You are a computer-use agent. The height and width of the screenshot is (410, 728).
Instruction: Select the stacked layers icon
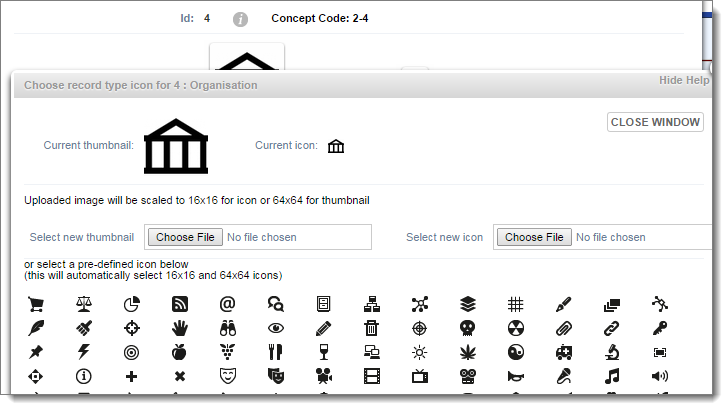pyautogui.click(x=468, y=305)
